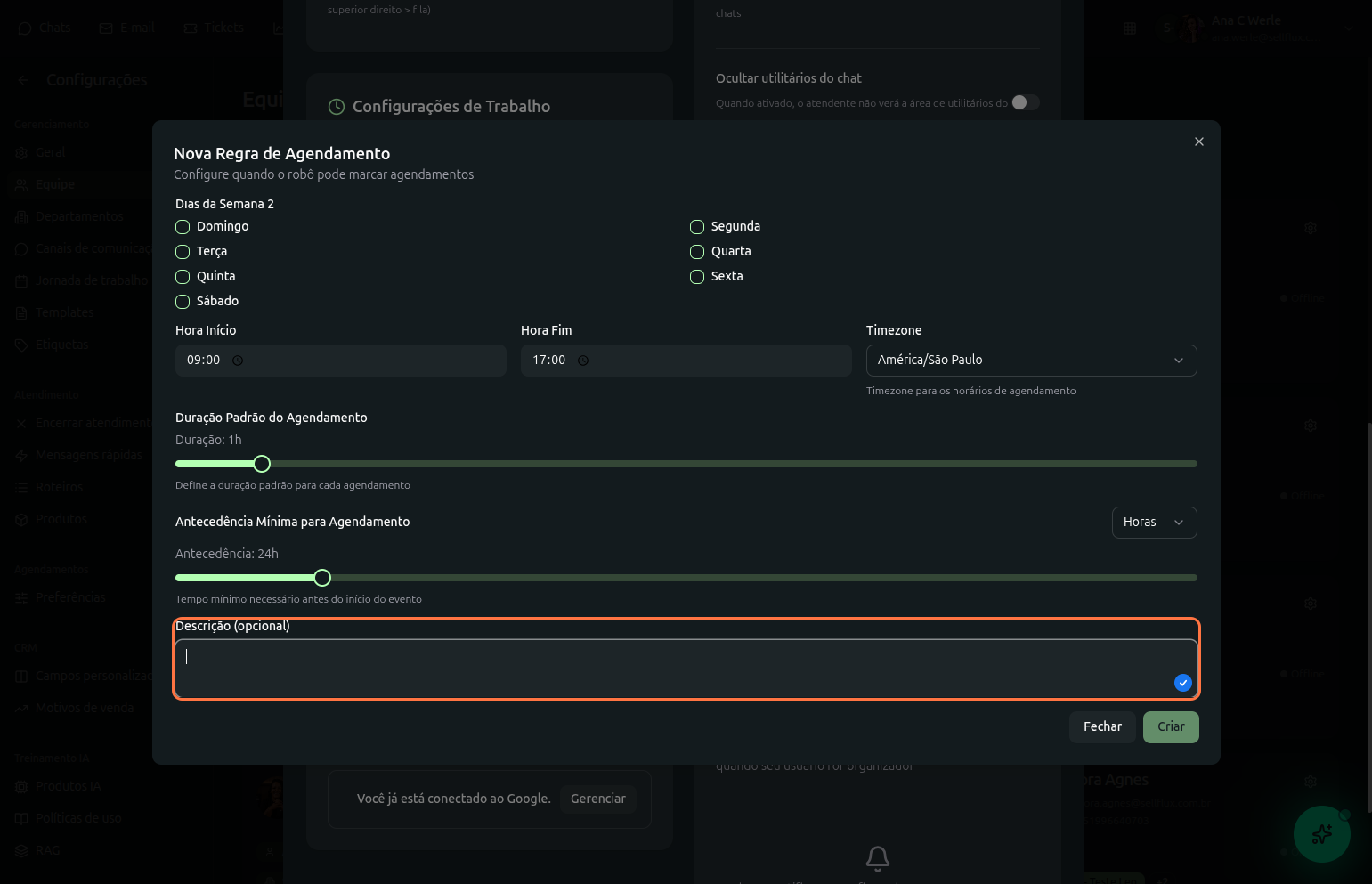Click the clock icon in Hora Início field
Image resolution: width=1372 pixels, height=884 pixels.
238,361
